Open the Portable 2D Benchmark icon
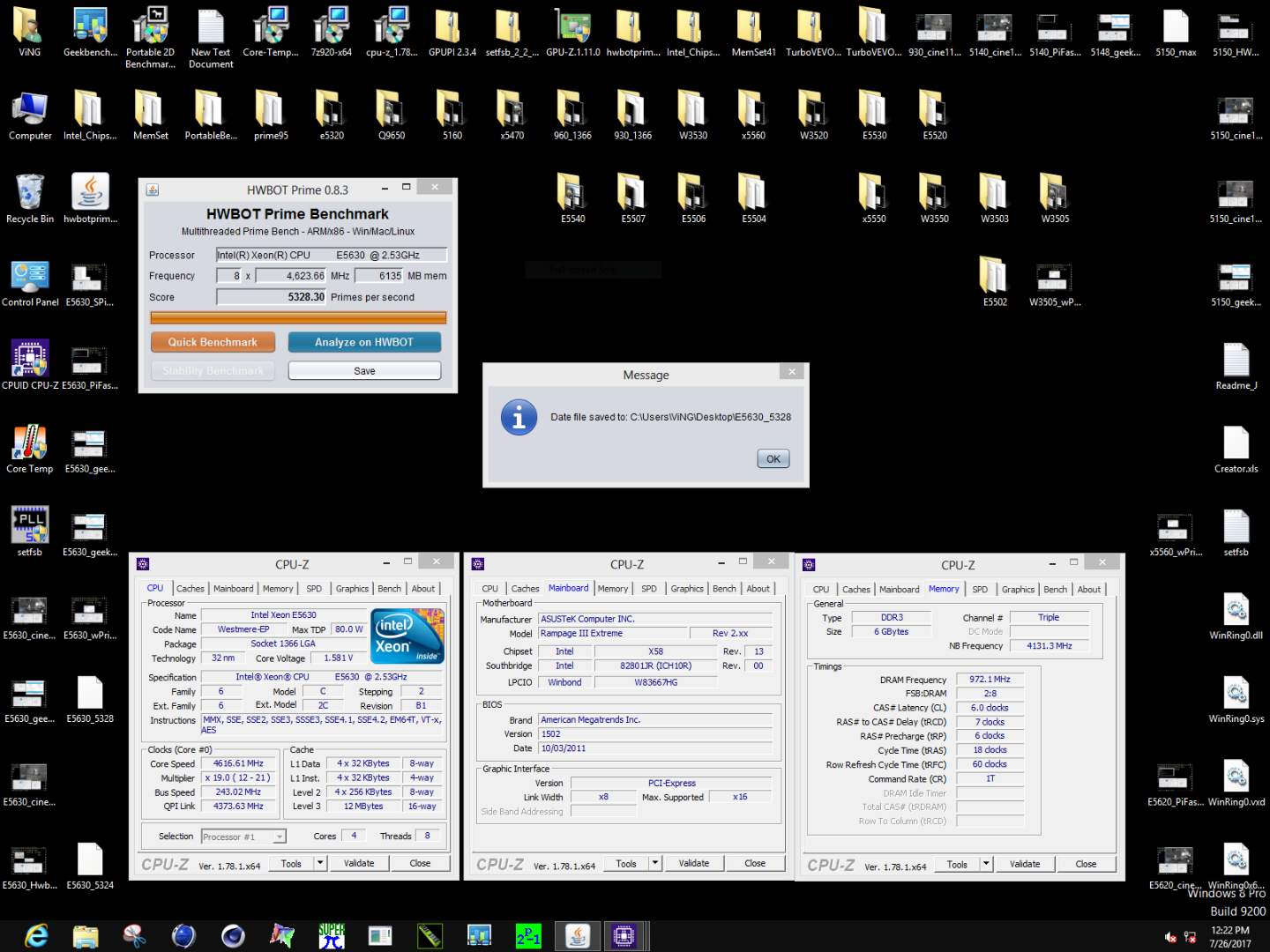 click(x=150, y=37)
